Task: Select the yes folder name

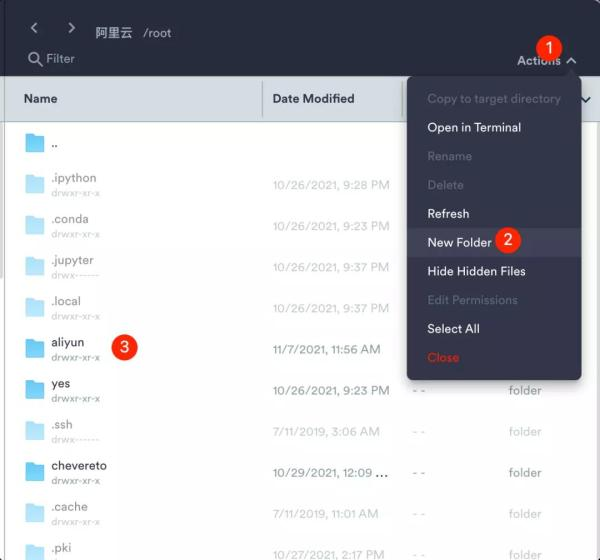Action: click(x=60, y=384)
